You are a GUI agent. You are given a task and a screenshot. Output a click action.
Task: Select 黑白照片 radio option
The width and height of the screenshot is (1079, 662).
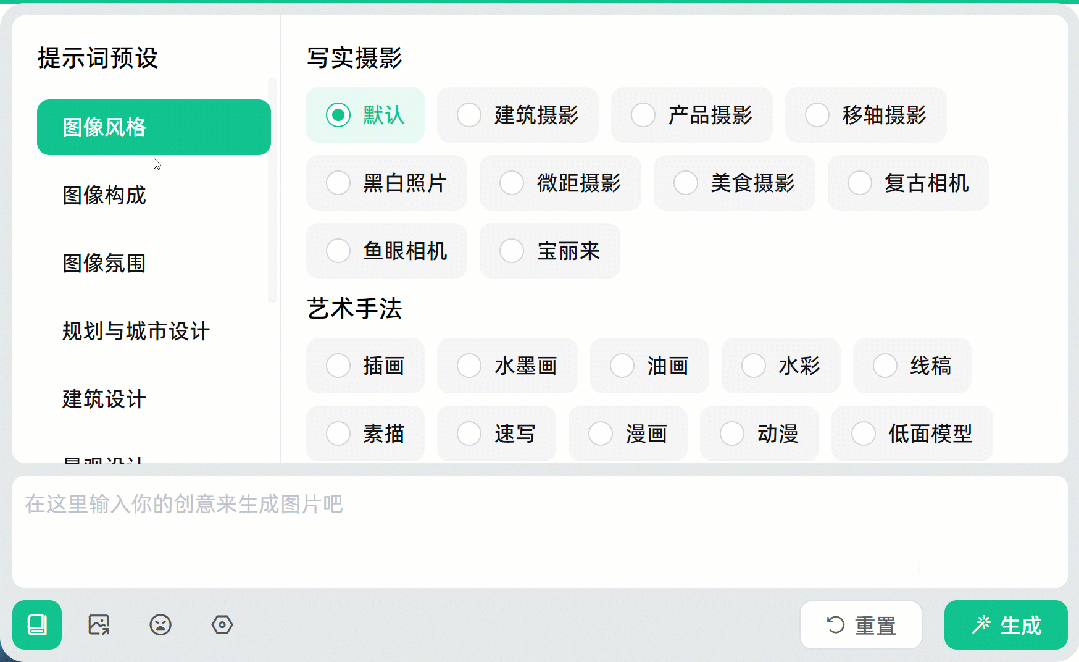click(x=387, y=183)
